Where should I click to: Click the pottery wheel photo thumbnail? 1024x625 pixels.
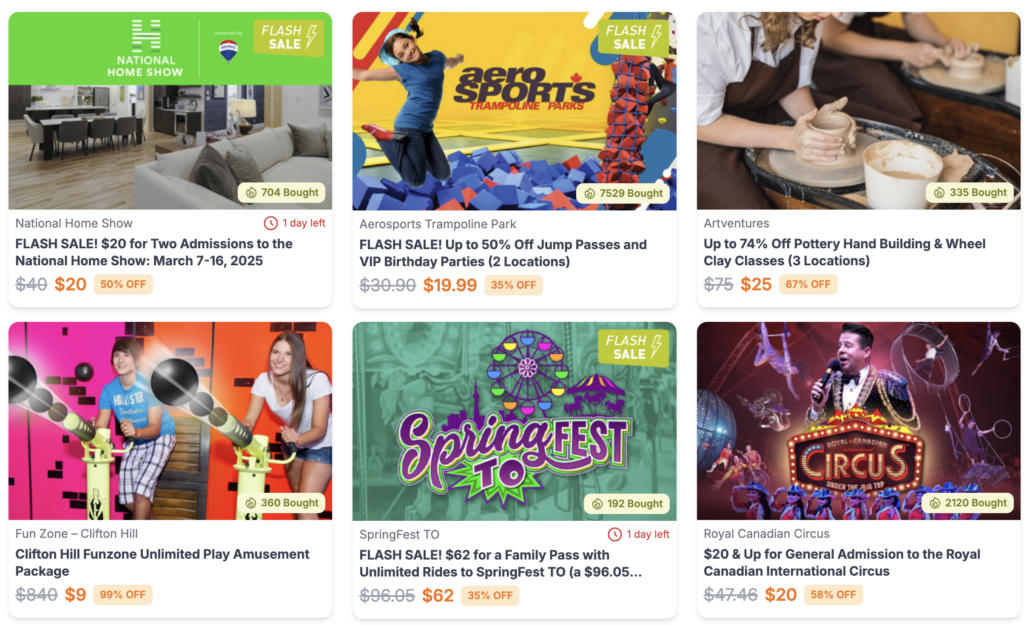tap(858, 110)
